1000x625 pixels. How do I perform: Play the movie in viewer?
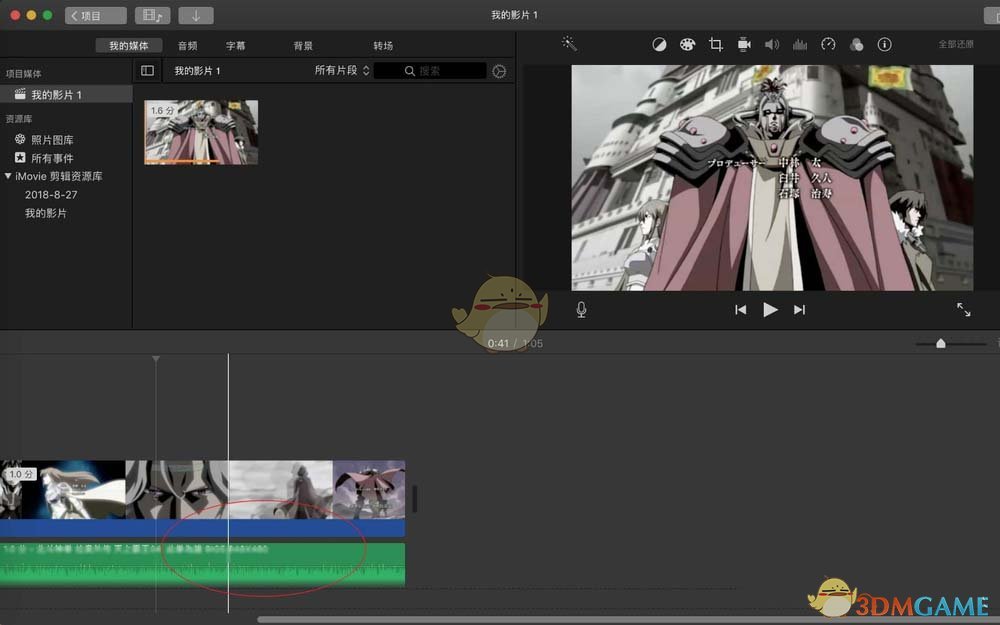(x=770, y=310)
